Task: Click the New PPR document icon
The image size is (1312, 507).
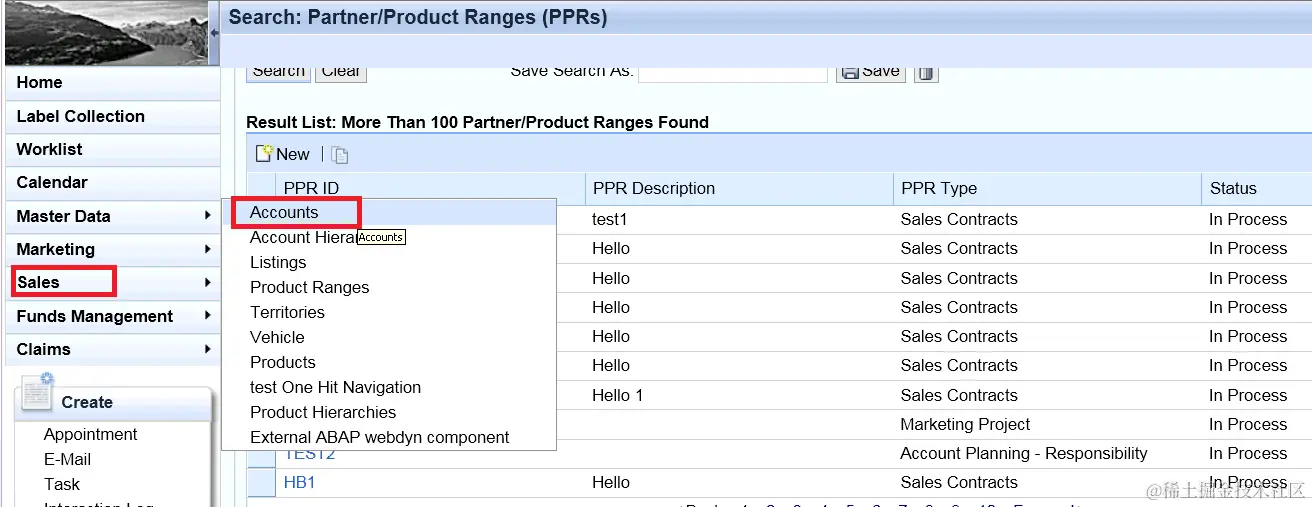Action: coord(264,154)
